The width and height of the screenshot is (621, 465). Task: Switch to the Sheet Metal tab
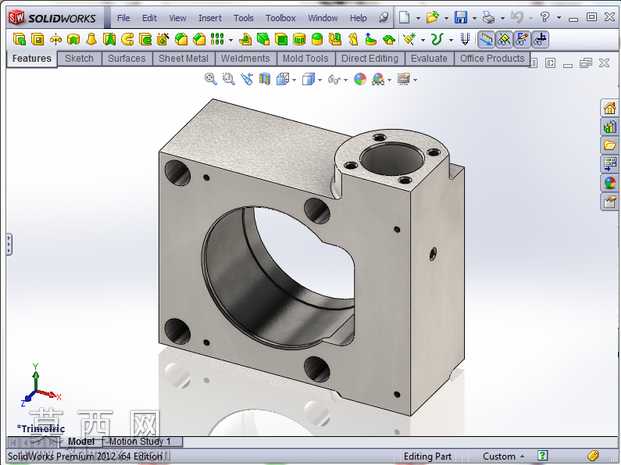tap(183, 59)
